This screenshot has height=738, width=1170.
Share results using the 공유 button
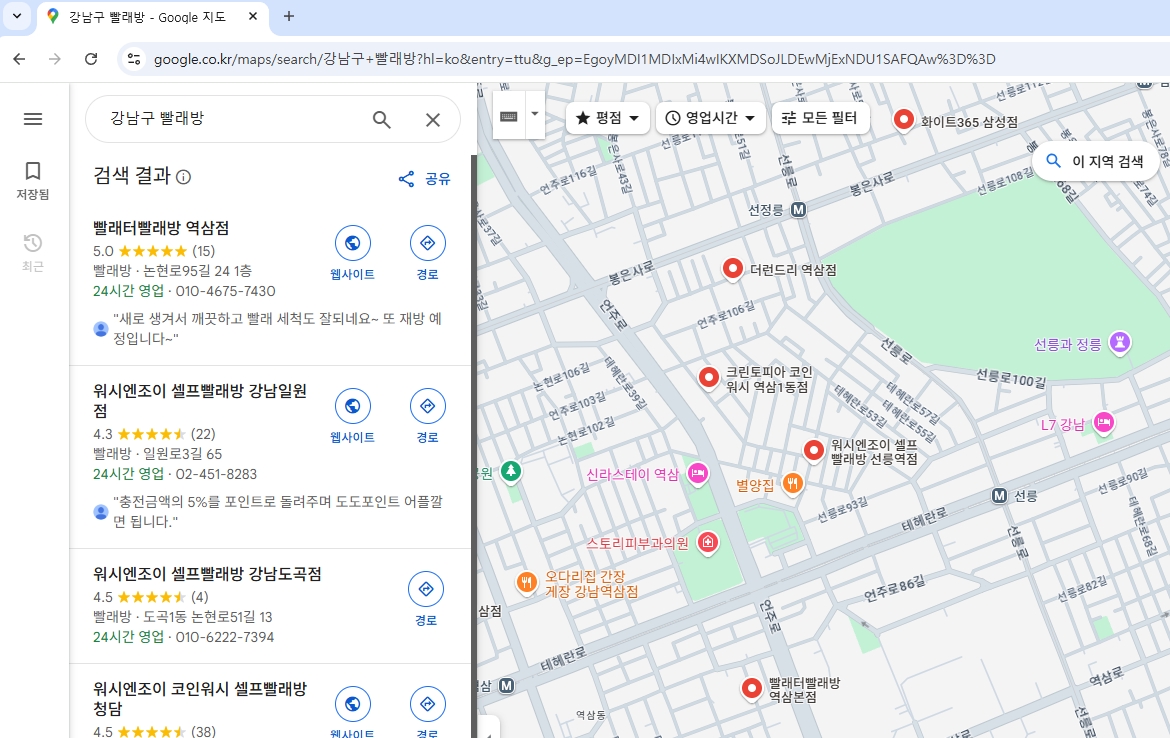(425, 179)
